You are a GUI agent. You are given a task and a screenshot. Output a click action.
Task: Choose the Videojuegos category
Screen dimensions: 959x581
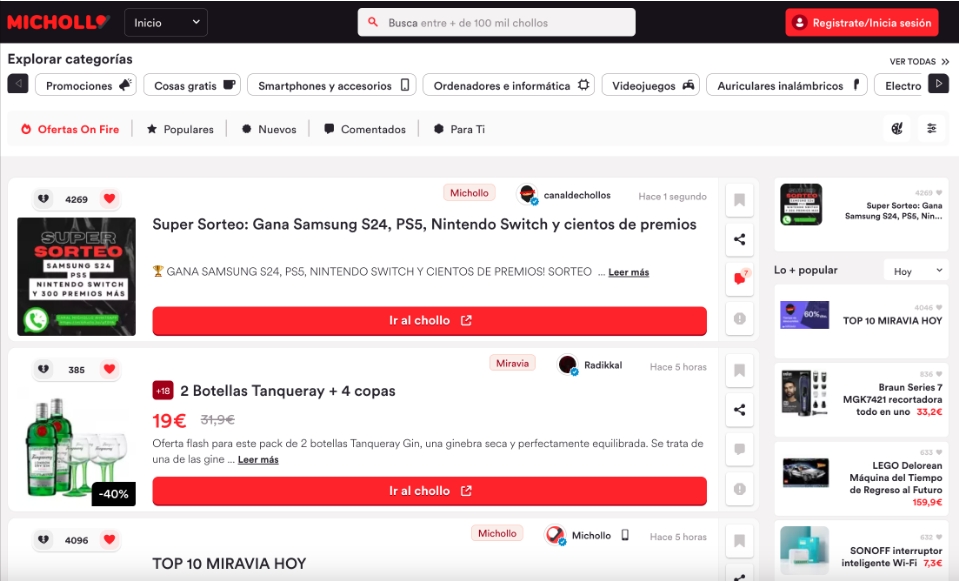[651, 85]
